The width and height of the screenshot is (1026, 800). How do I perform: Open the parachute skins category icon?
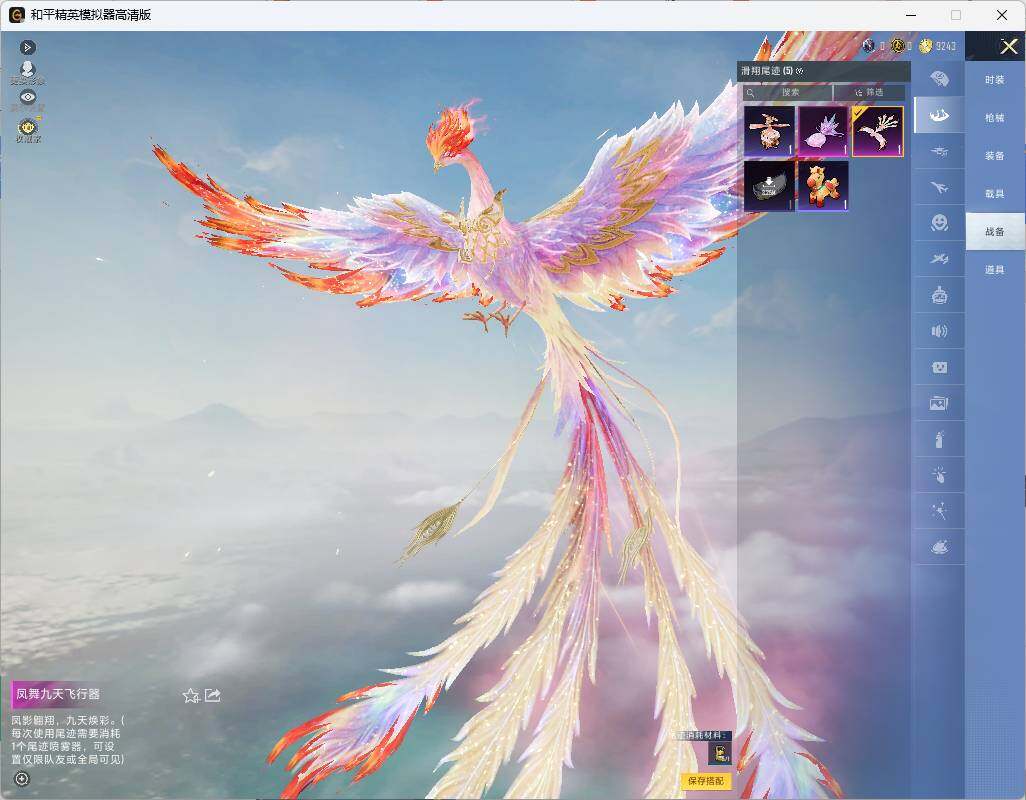click(939, 79)
